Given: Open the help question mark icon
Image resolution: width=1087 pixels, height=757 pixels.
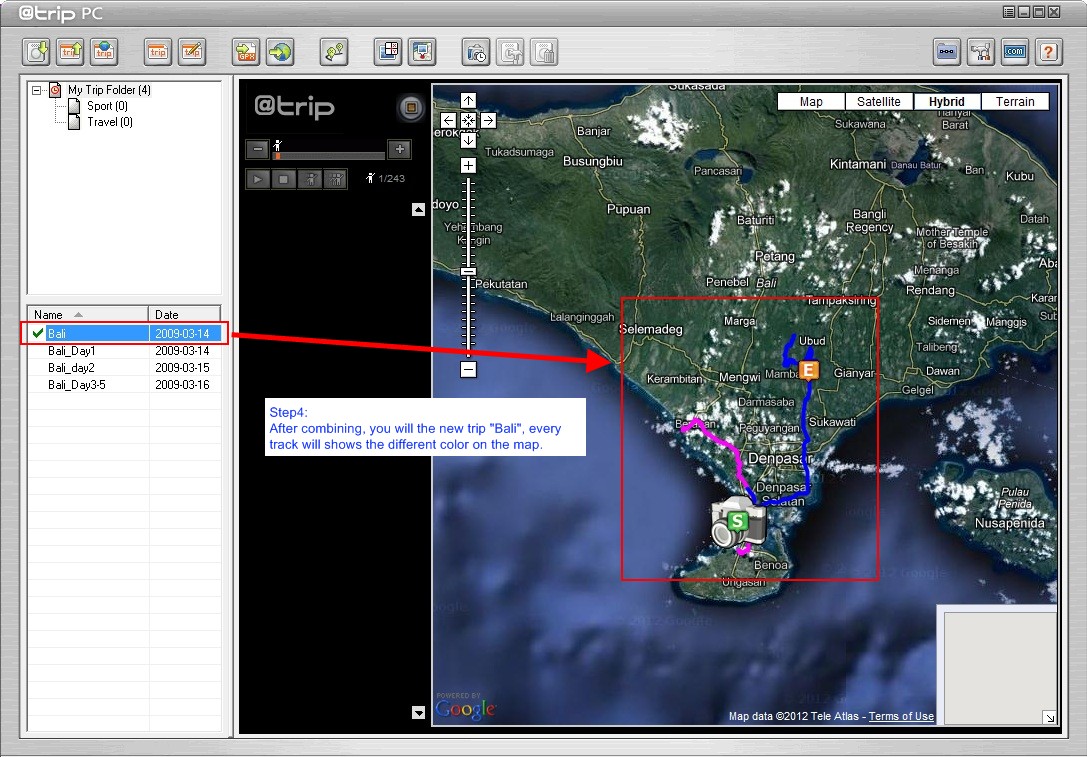Looking at the screenshot, I should click(1049, 52).
